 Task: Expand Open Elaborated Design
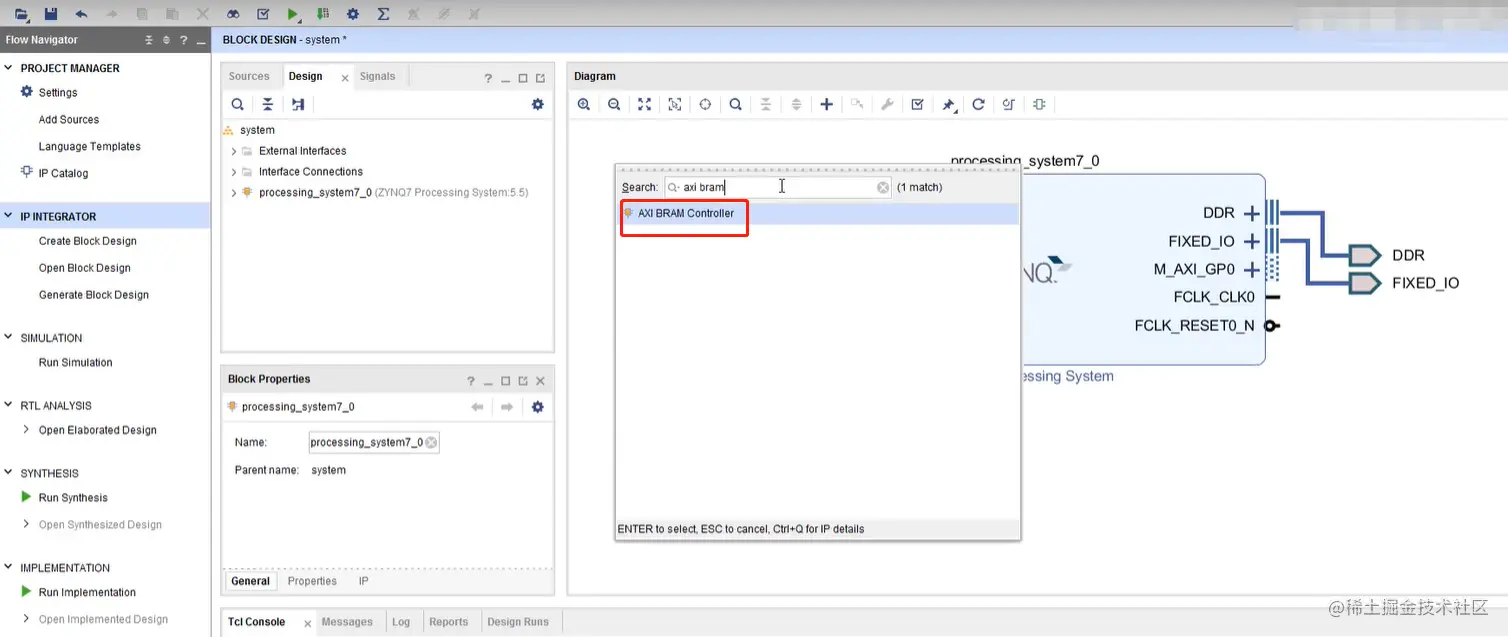(26, 430)
